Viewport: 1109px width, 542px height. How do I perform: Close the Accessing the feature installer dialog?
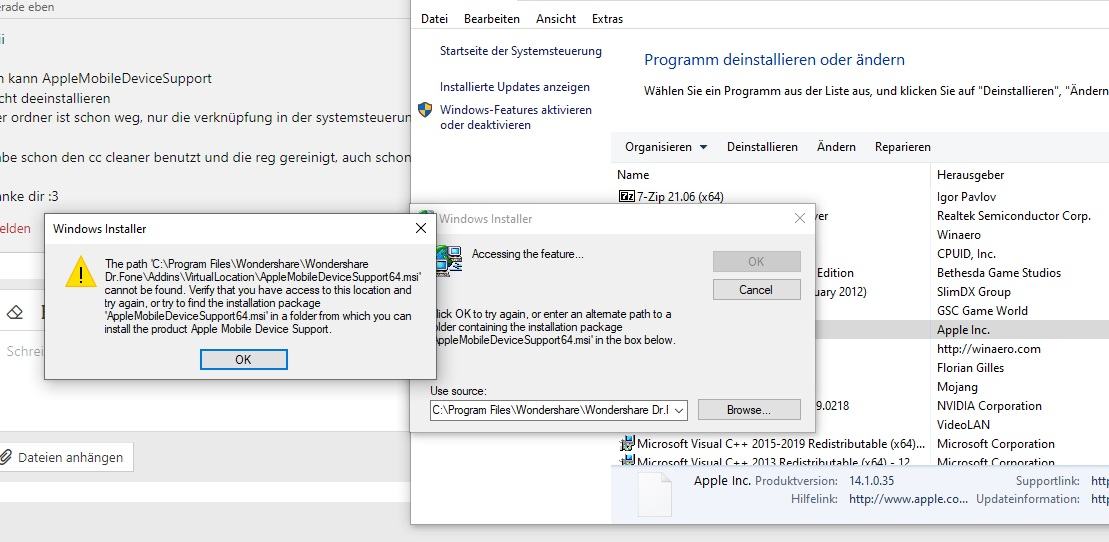800,219
